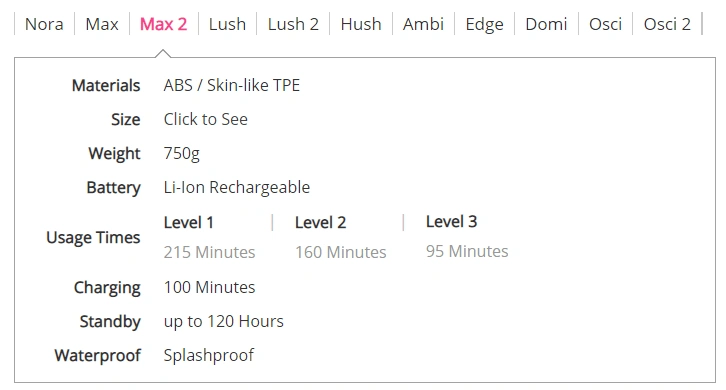
Task: Select the Lush tab
Action: pyautogui.click(x=227, y=24)
